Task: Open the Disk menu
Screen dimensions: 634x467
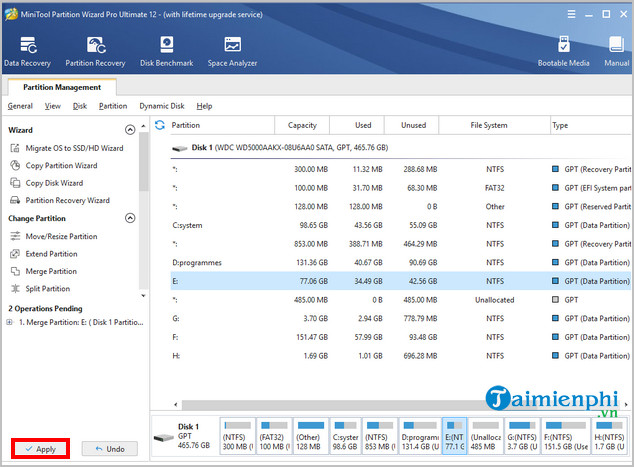Action: click(x=80, y=106)
